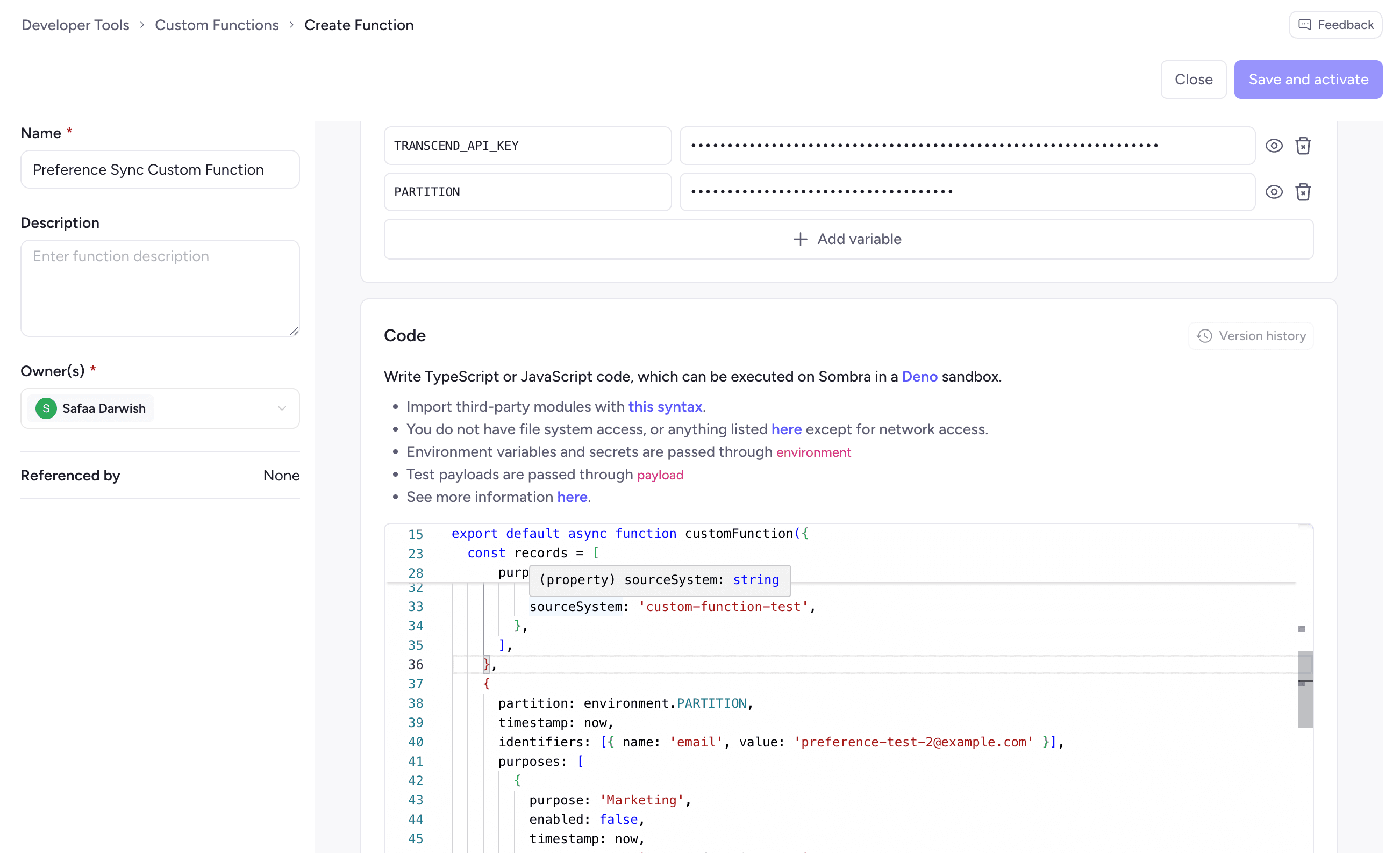The image size is (1400, 862).
Task: Edit the TRANSCEND_API_KEY variable name field
Action: (x=527, y=146)
